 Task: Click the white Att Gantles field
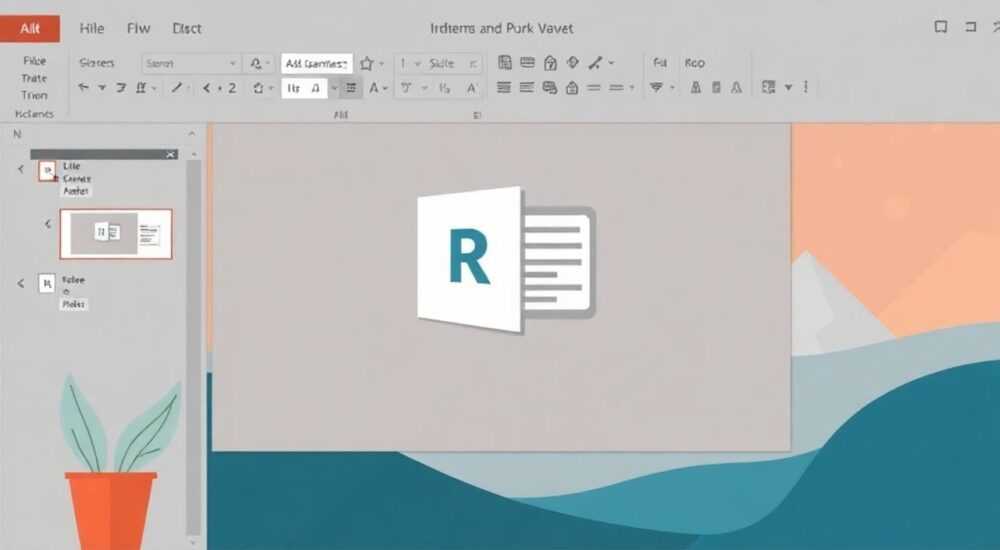click(317, 63)
